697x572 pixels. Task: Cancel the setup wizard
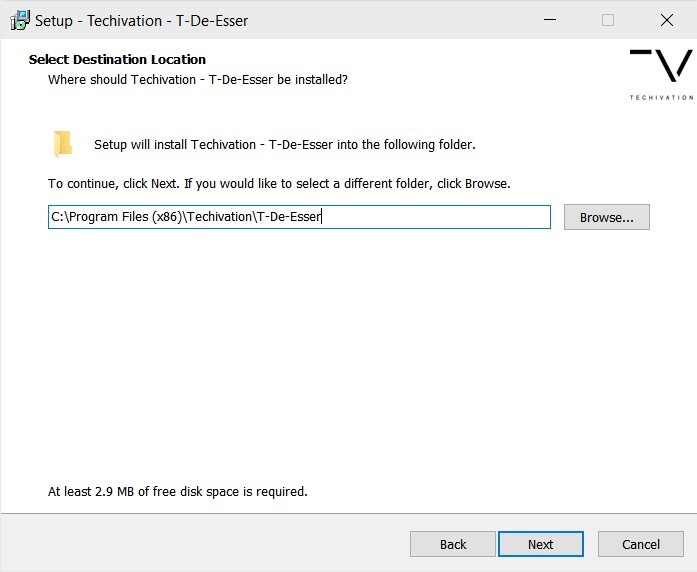[641, 544]
